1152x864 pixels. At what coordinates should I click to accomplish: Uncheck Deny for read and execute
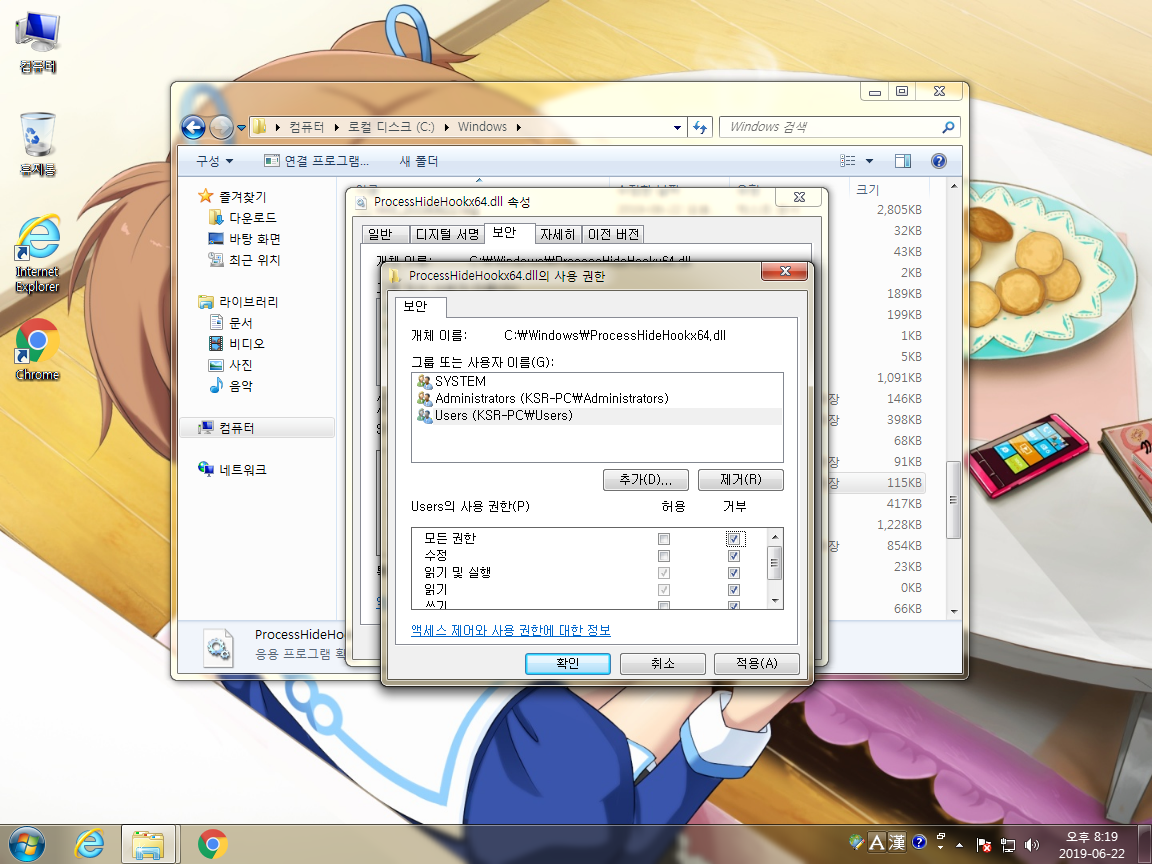click(x=733, y=572)
